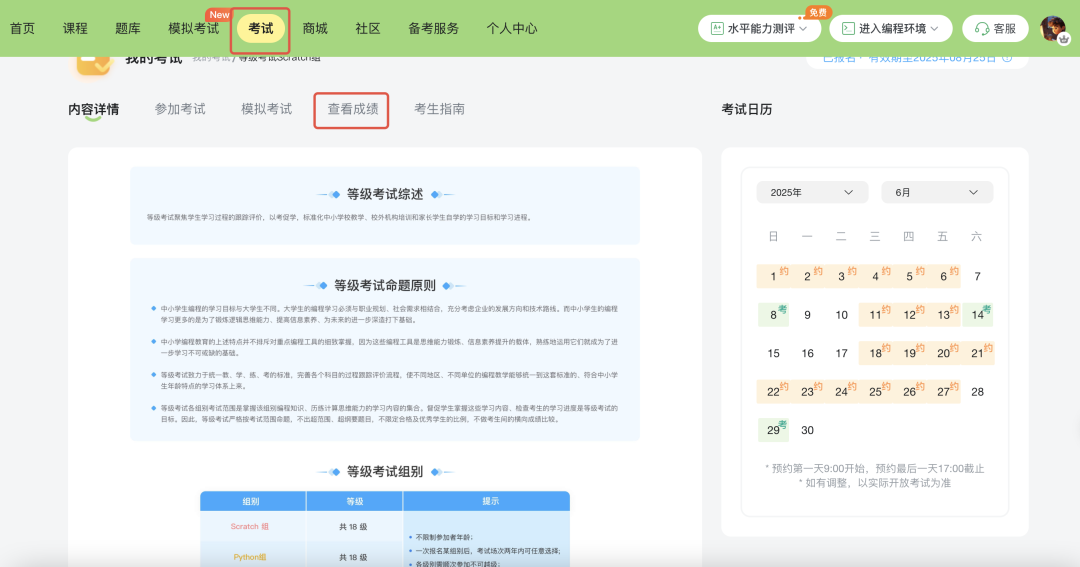The image size is (1080, 567).
Task: Click the crown badge on the avatar
Action: coord(1063,39)
